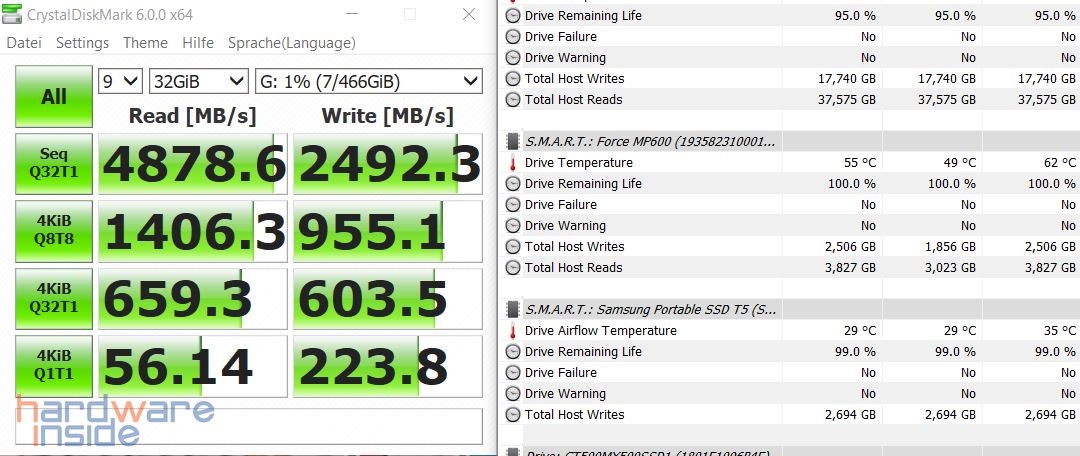This screenshot has width=1080, height=456.
Task: Click the 35 °C Drive Airflow Temperature value
Action: [1059, 331]
